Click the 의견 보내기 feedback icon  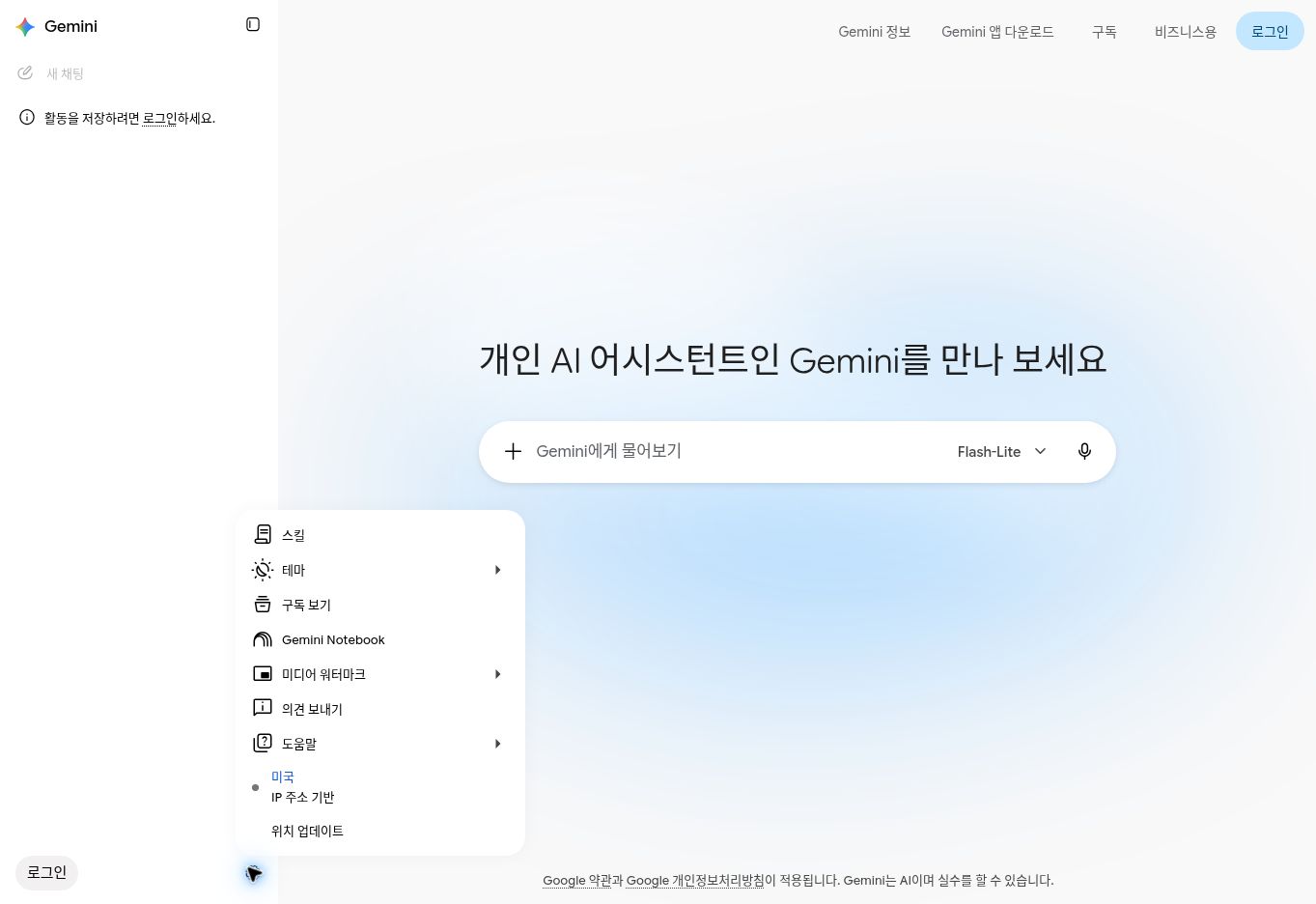[263, 708]
